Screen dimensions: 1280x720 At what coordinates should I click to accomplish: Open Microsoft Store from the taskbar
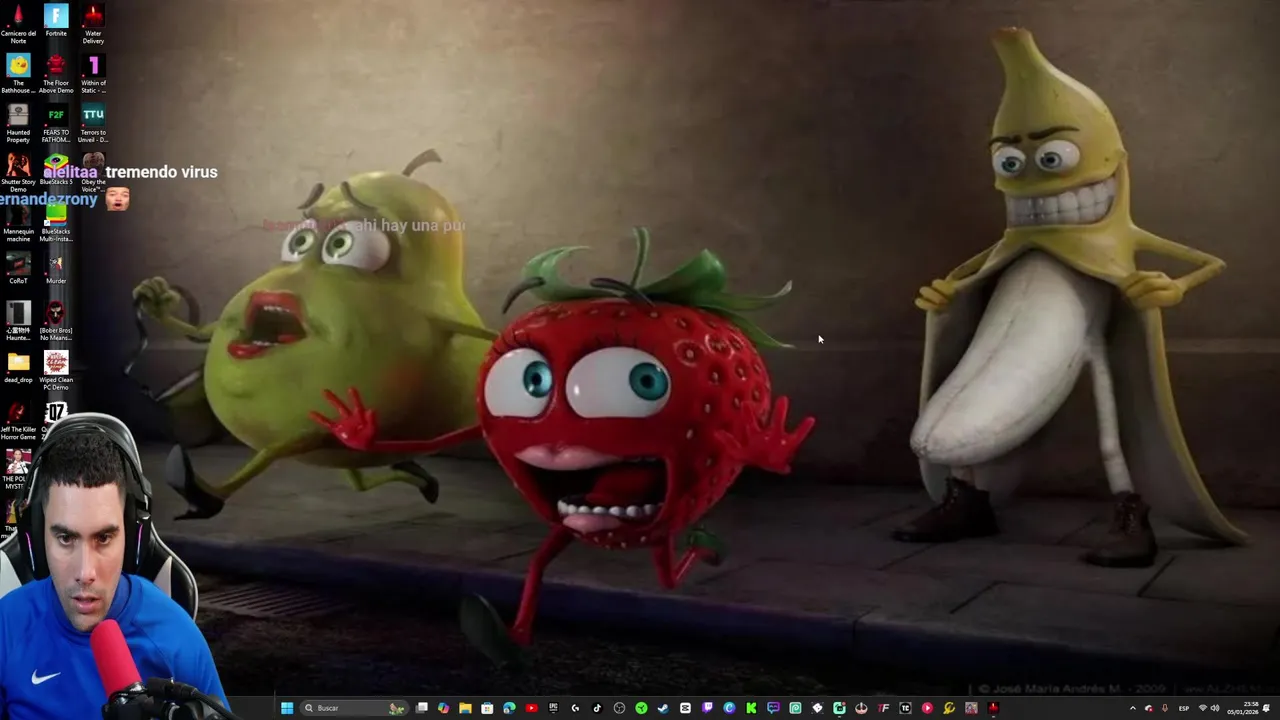click(x=487, y=708)
